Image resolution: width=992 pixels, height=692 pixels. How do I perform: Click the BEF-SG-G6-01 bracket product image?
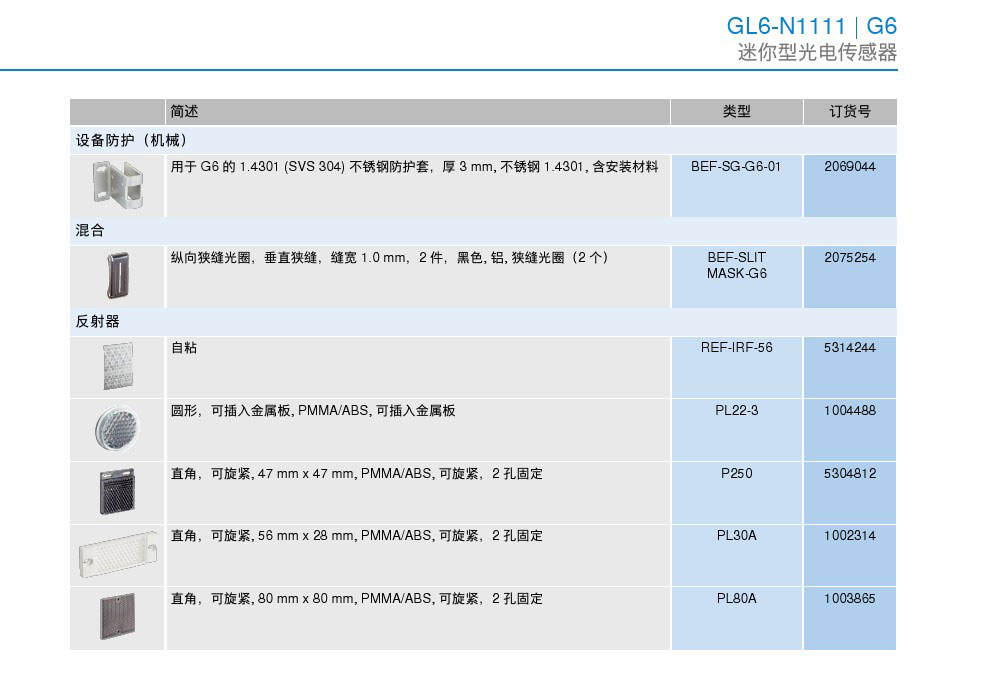pos(118,184)
